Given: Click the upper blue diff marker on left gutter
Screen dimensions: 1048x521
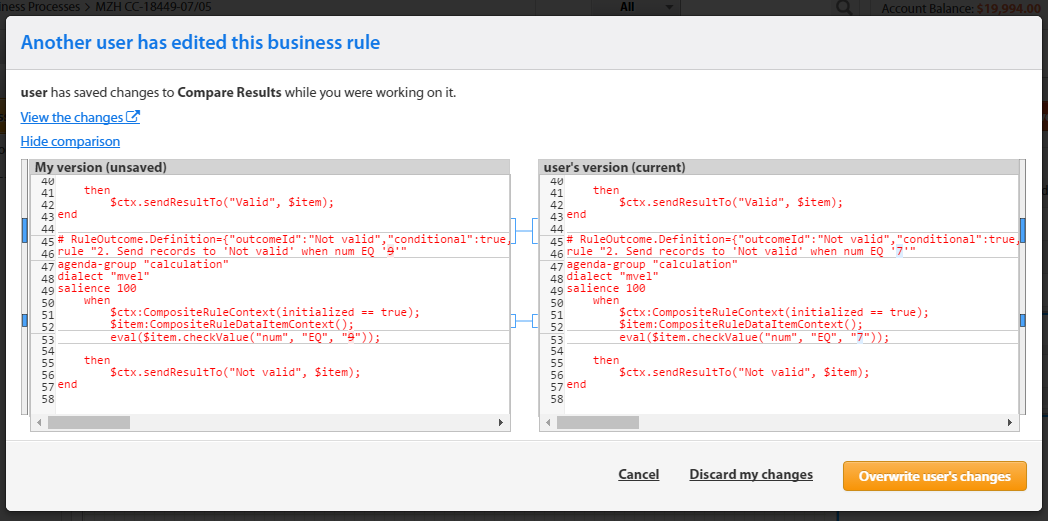Looking at the screenshot, I should tap(25, 230).
